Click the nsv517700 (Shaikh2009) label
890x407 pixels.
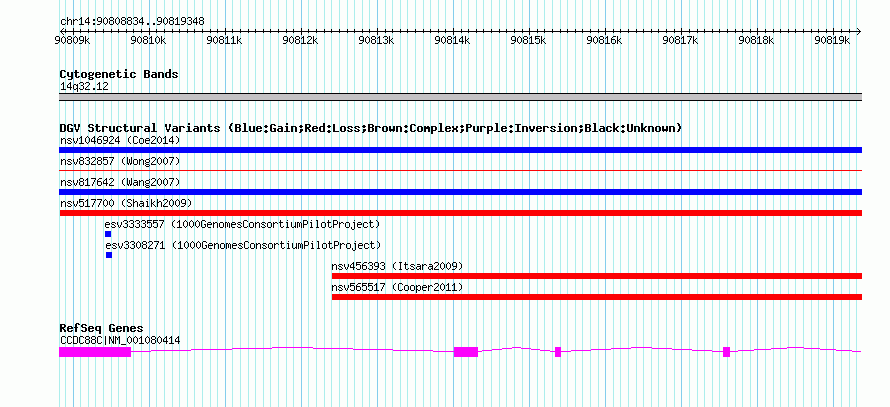(126, 203)
